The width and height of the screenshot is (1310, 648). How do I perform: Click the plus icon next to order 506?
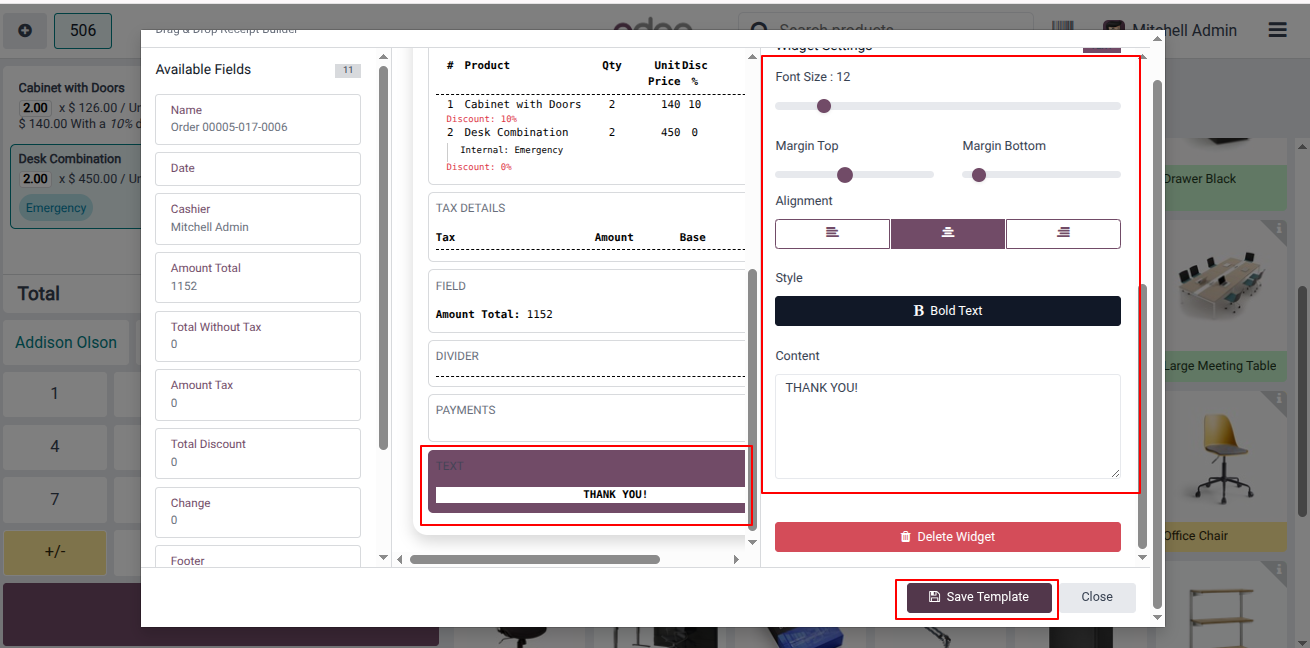25,31
